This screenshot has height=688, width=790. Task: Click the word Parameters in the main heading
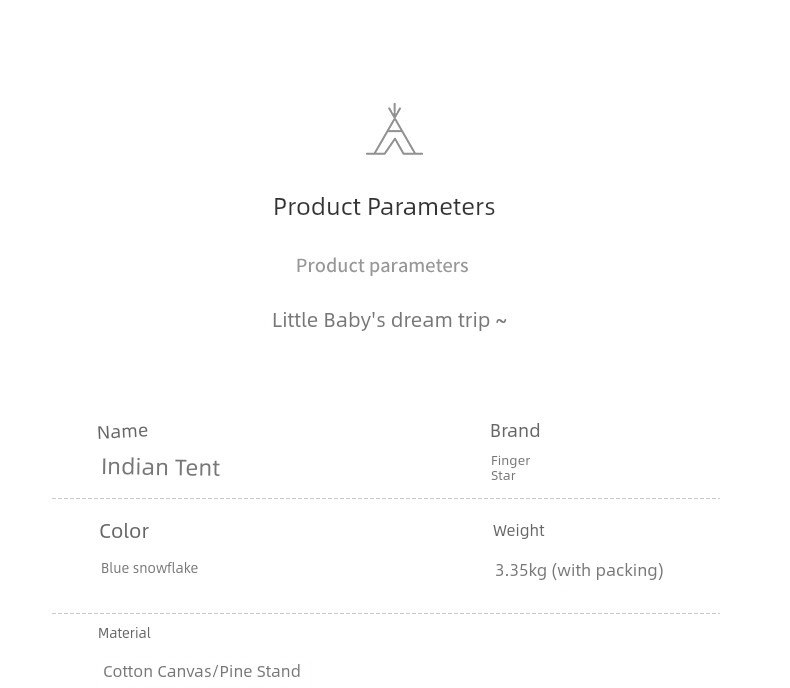[431, 207]
